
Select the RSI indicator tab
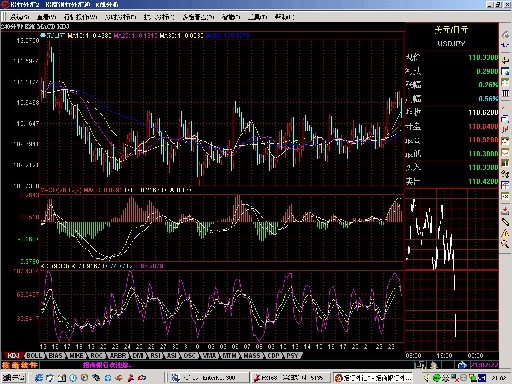[x=155, y=356]
